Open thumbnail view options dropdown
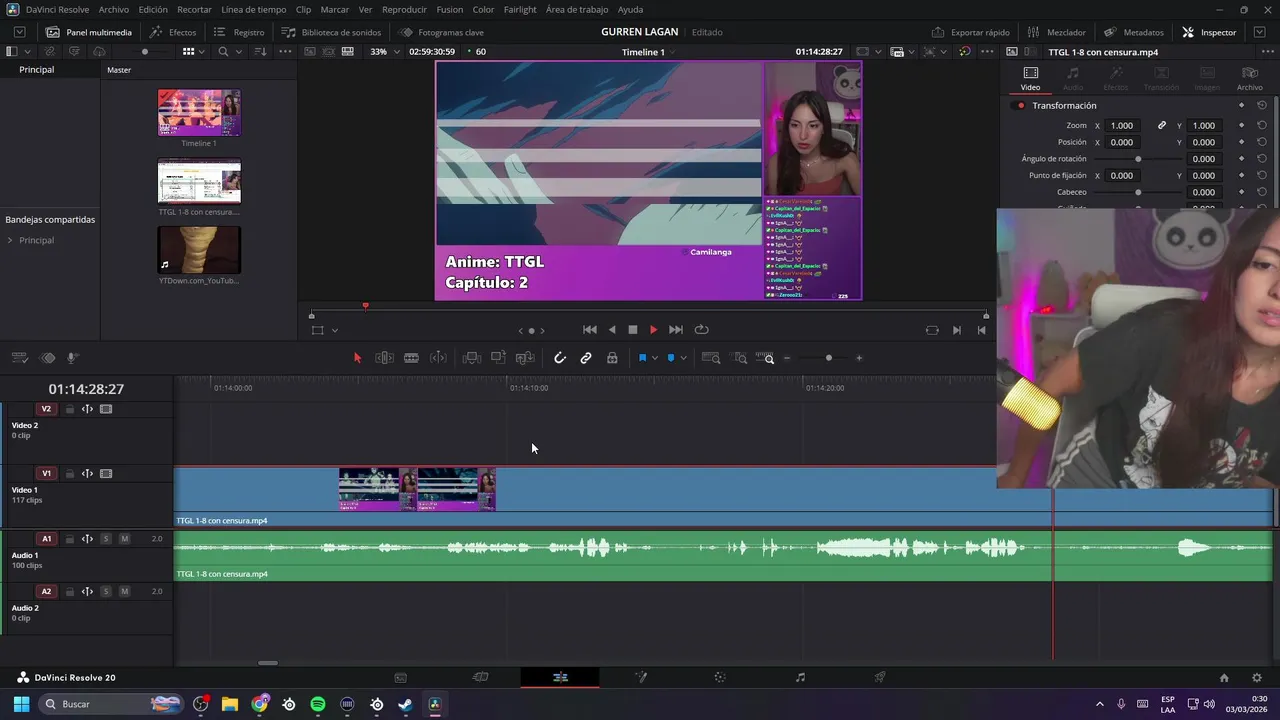1280x720 pixels. pos(203,51)
